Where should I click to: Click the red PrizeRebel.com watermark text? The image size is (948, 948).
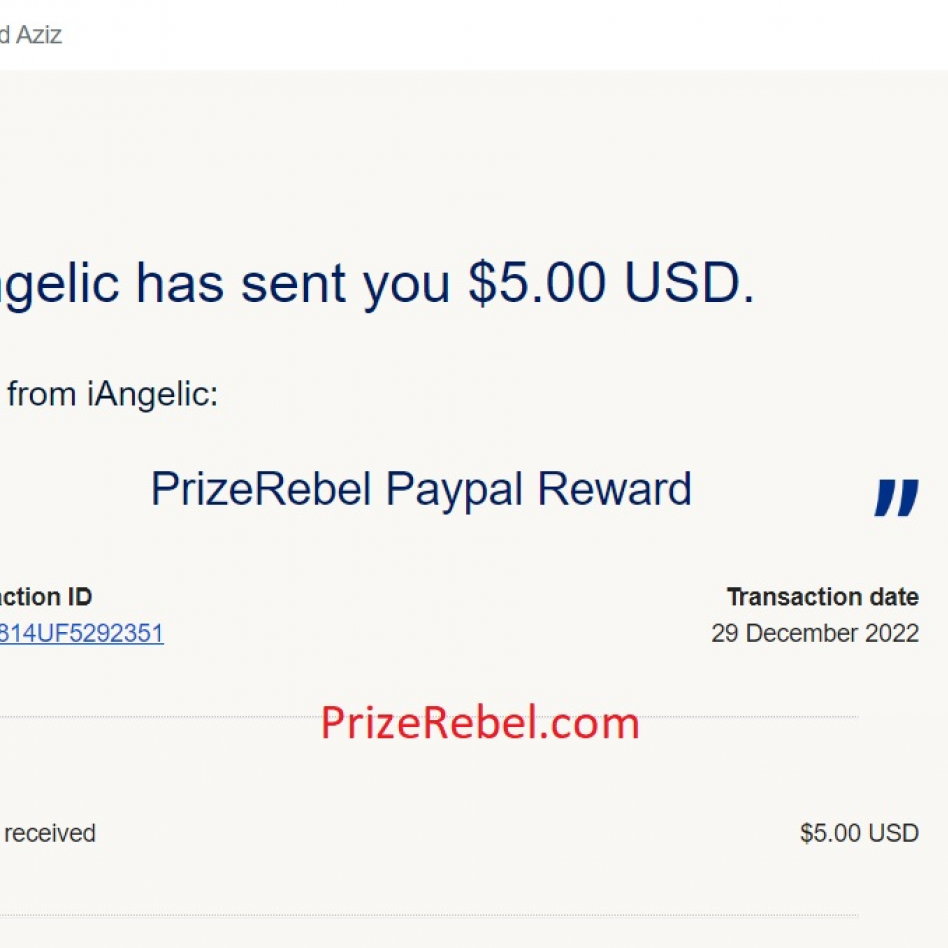click(480, 723)
